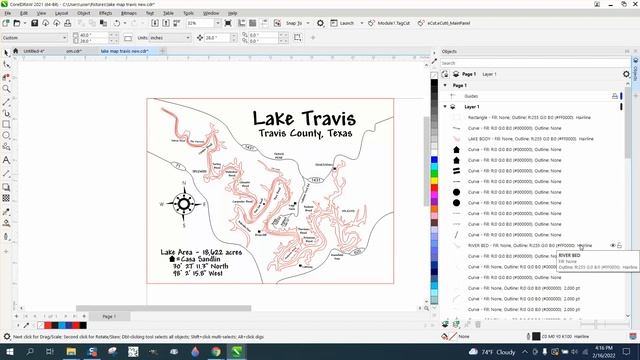Select the Transparency tool
Image resolution: width=640 pixels, height=360 pixels.
[6, 198]
